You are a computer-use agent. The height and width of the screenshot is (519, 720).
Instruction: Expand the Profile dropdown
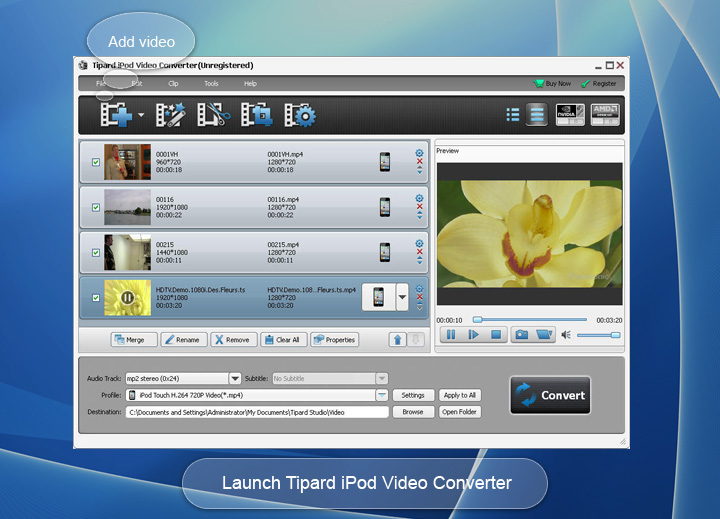[382, 395]
